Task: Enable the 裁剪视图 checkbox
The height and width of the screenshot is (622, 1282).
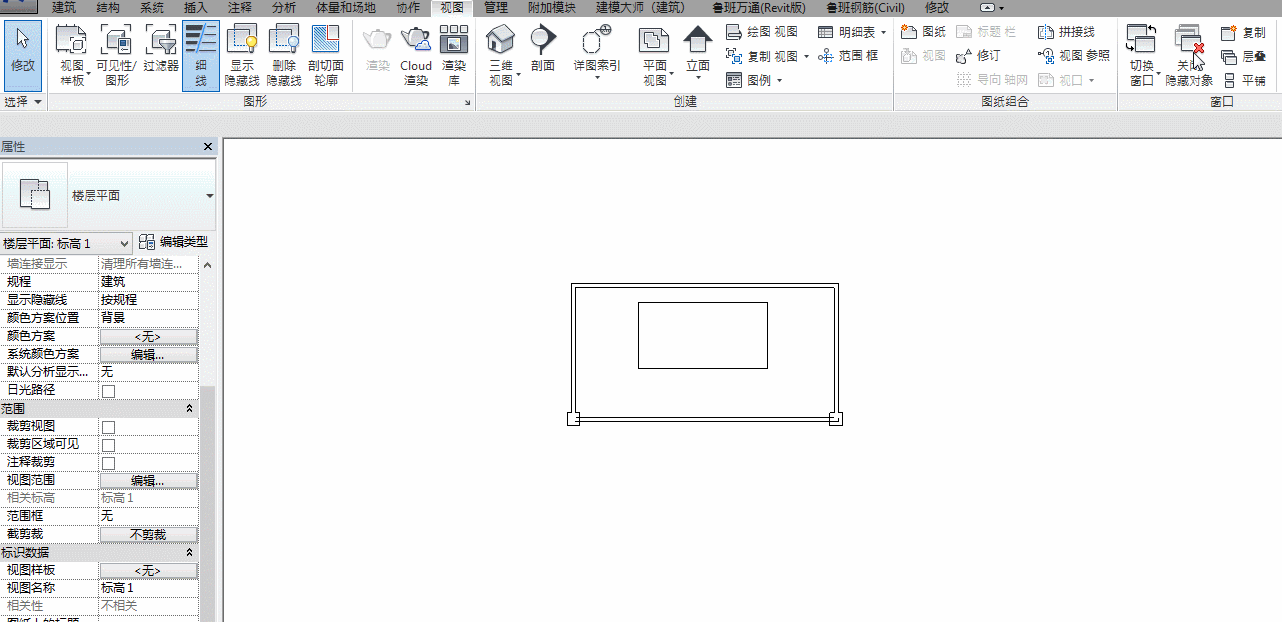Action: 108,427
